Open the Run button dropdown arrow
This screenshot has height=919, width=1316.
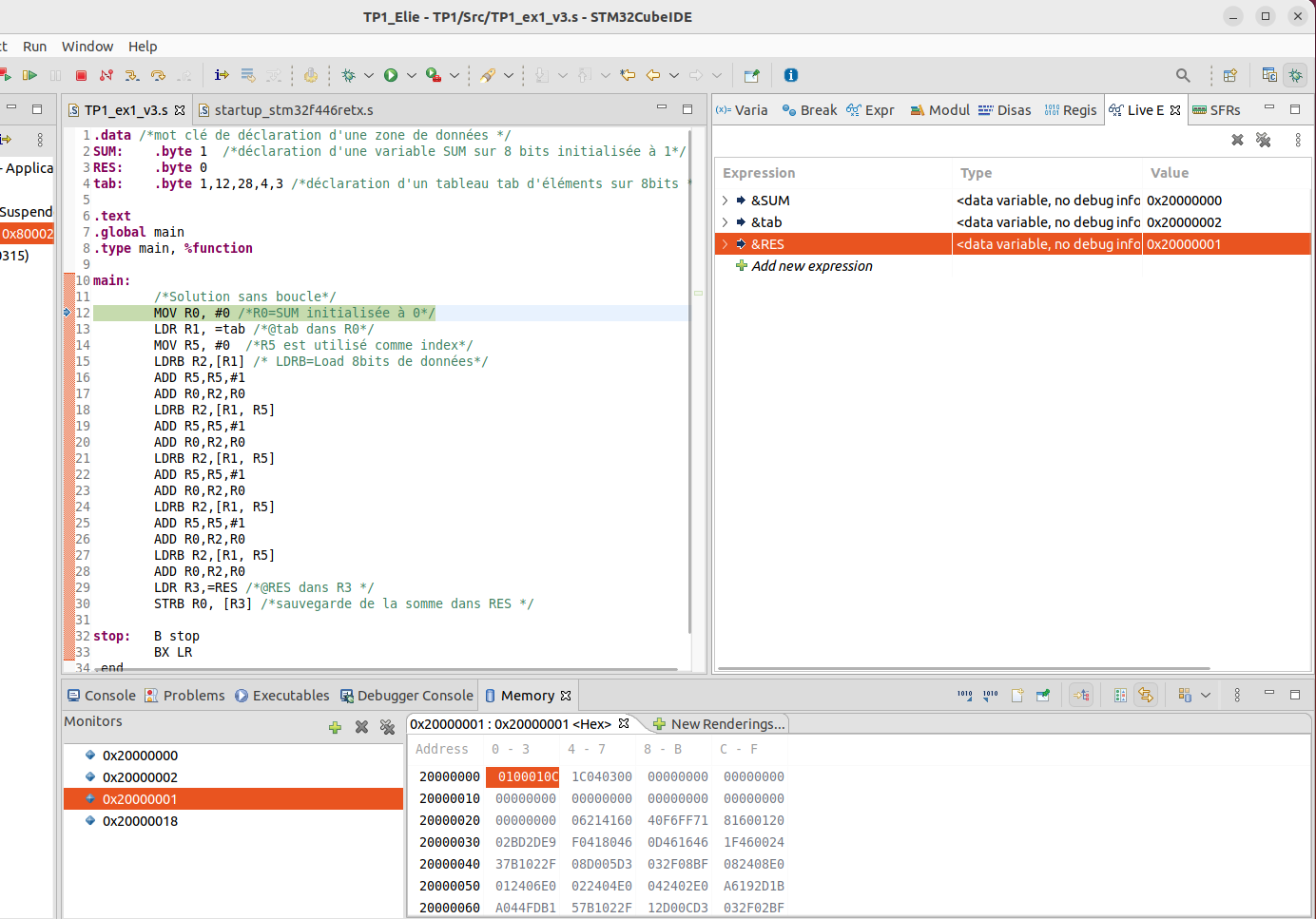tap(412, 75)
